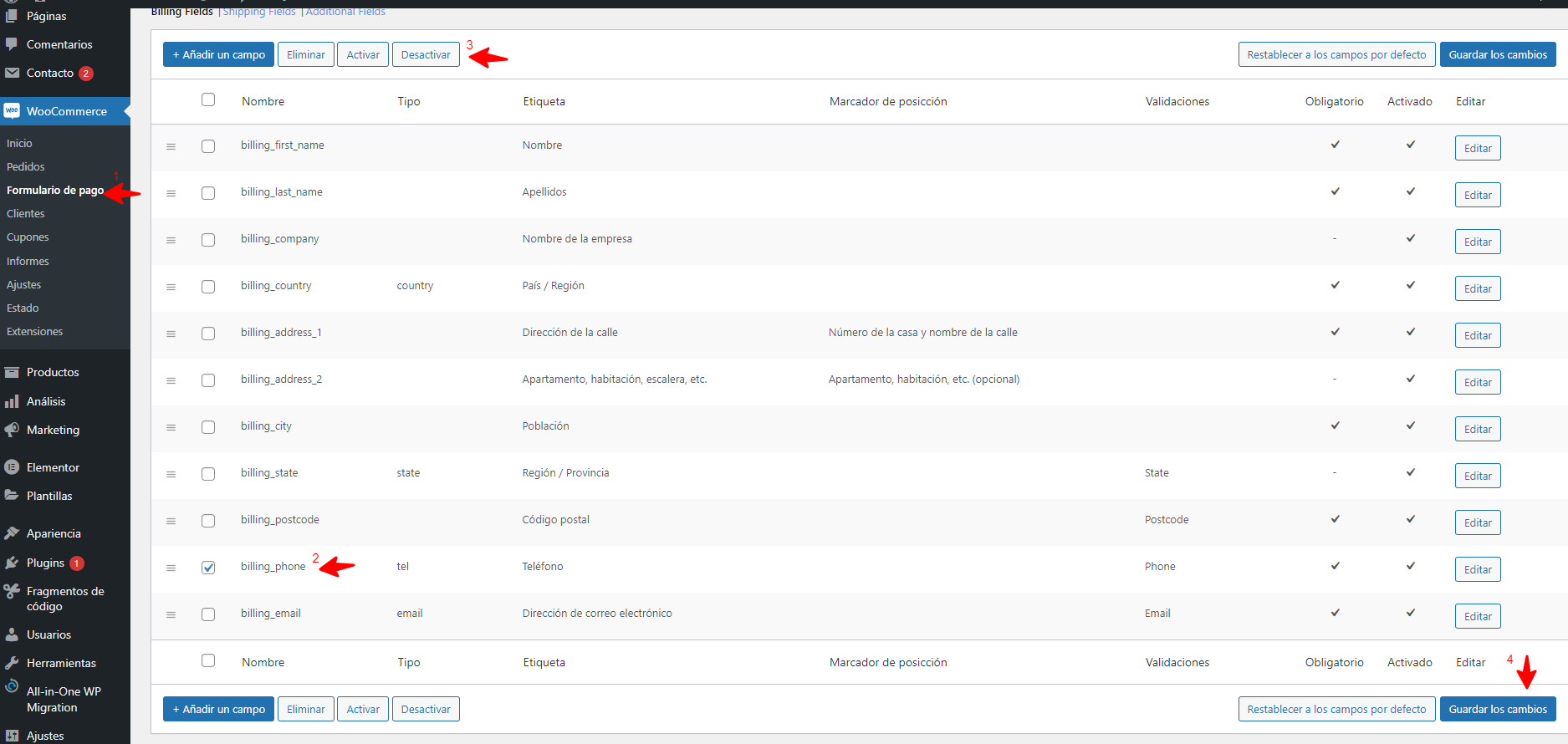Click the drag handle of billing_phone

[x=171, y=568]
